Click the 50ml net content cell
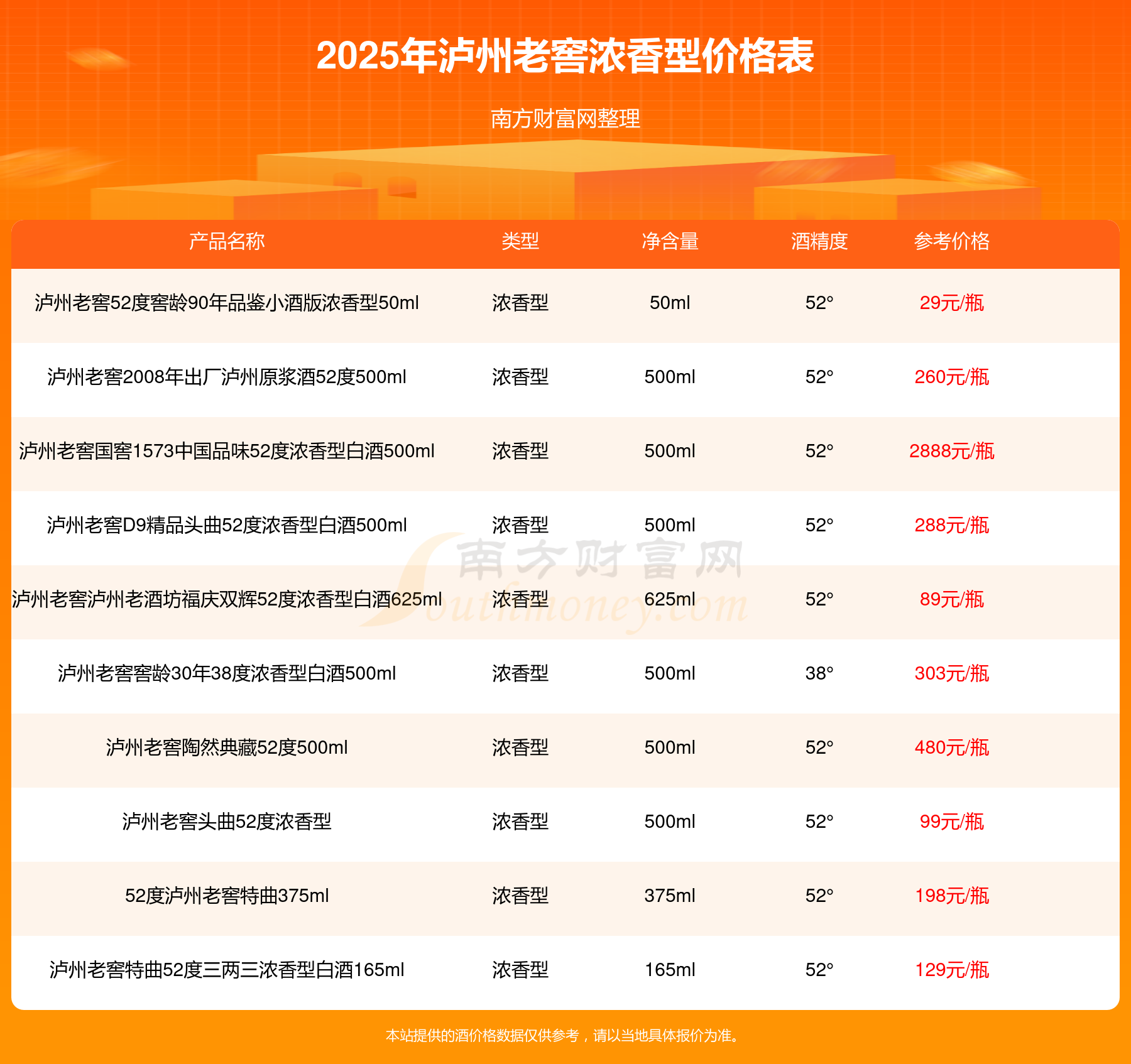This screenshot has width=1131, height=1064. [x=670, y=303]
